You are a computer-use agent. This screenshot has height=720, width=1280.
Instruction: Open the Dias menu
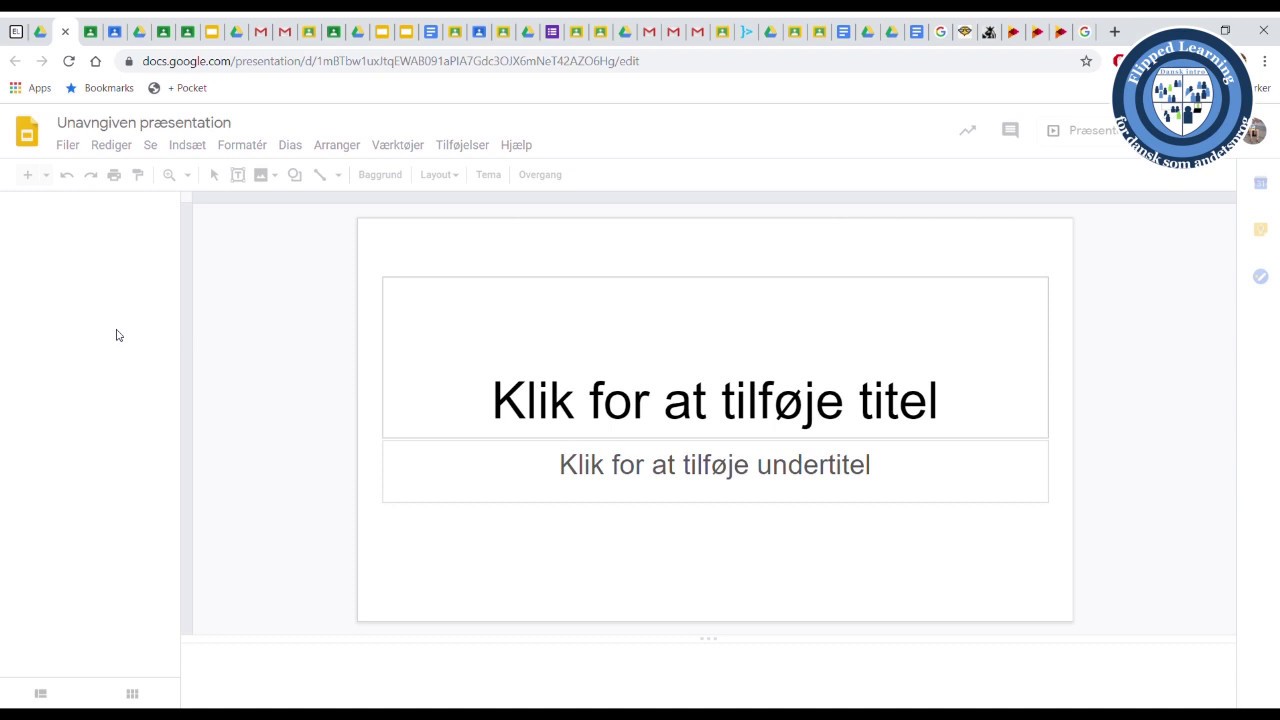(x=290, y=145)
